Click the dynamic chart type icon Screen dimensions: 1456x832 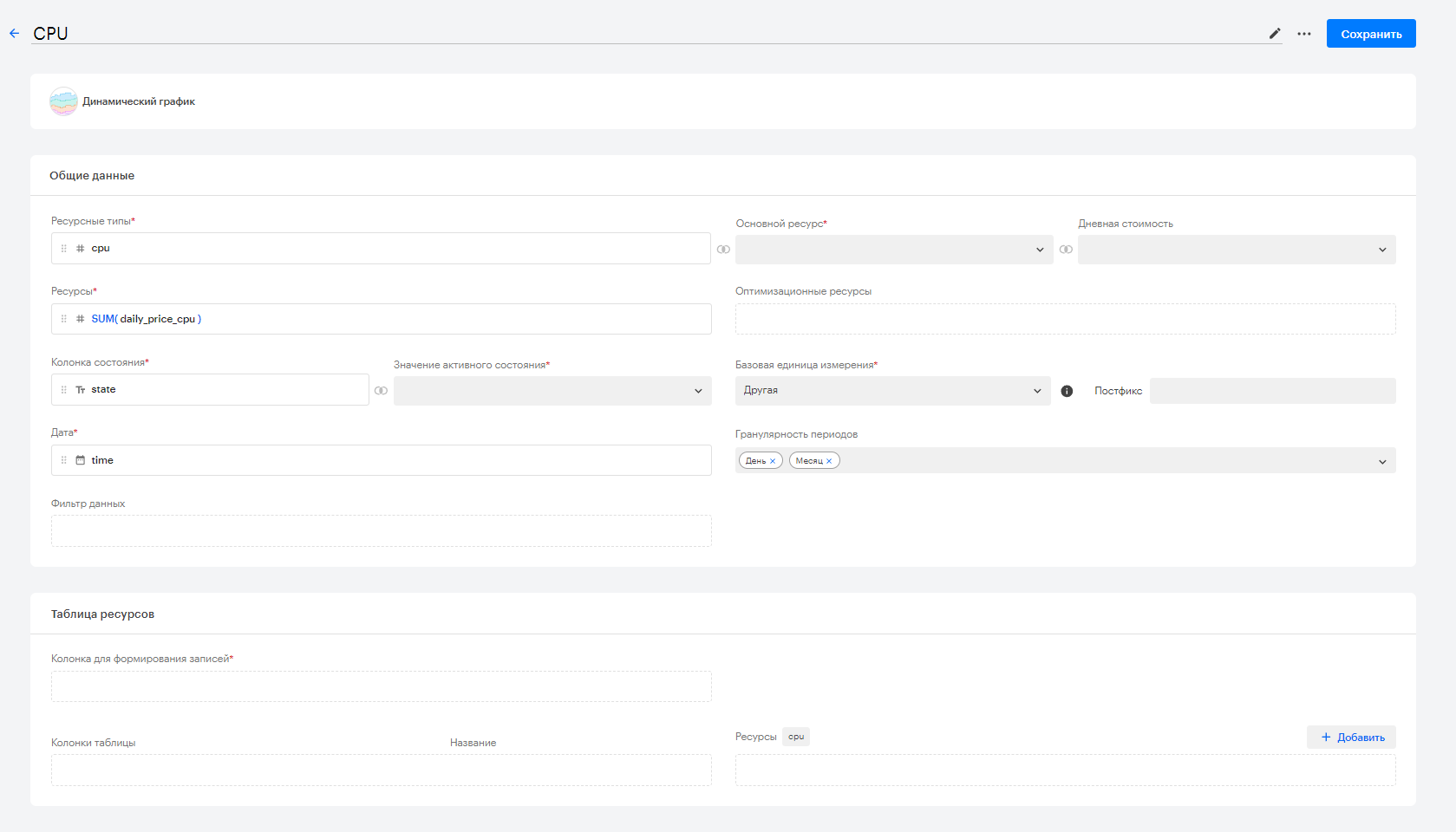63,101
